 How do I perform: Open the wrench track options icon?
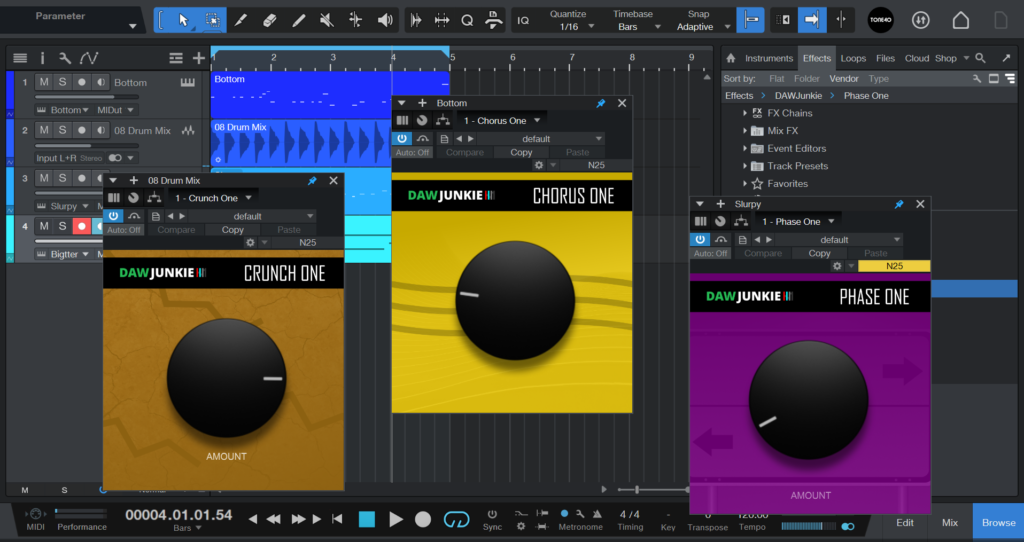[65, 58]
